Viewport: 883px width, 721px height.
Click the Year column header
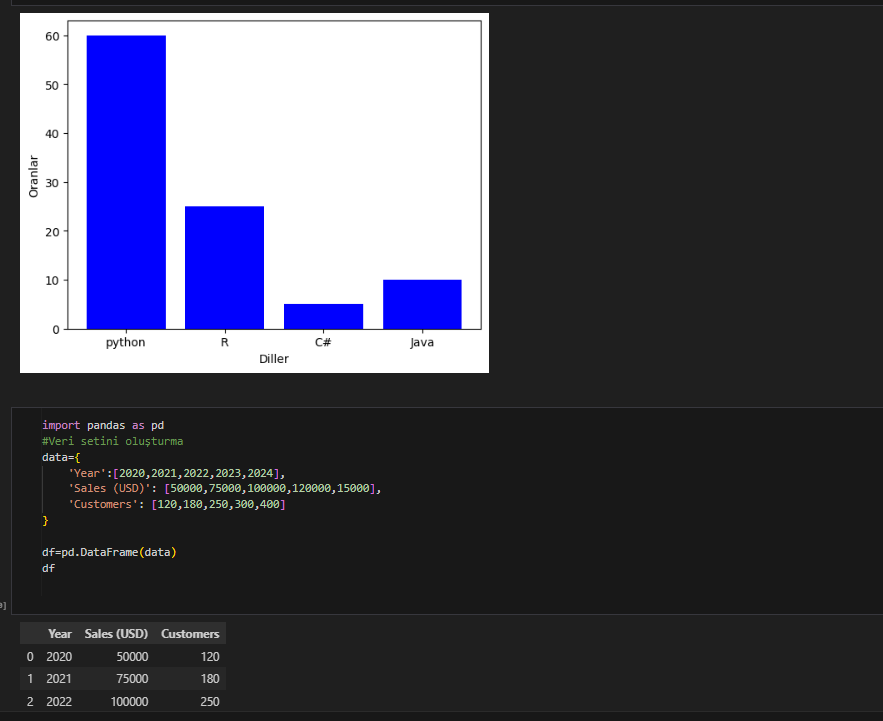tap(60, 634)
